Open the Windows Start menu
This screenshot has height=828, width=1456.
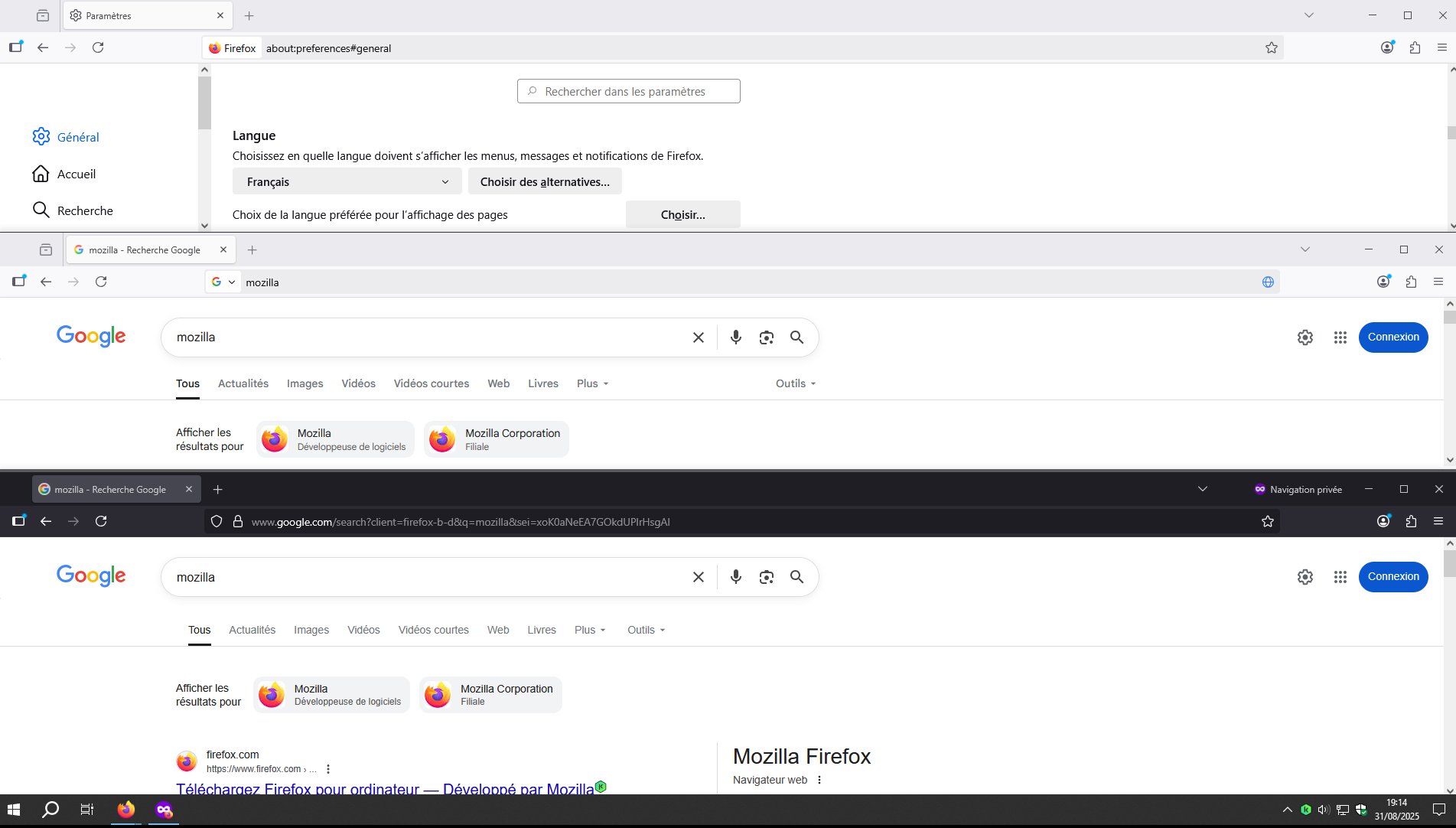tap(14, 810)
